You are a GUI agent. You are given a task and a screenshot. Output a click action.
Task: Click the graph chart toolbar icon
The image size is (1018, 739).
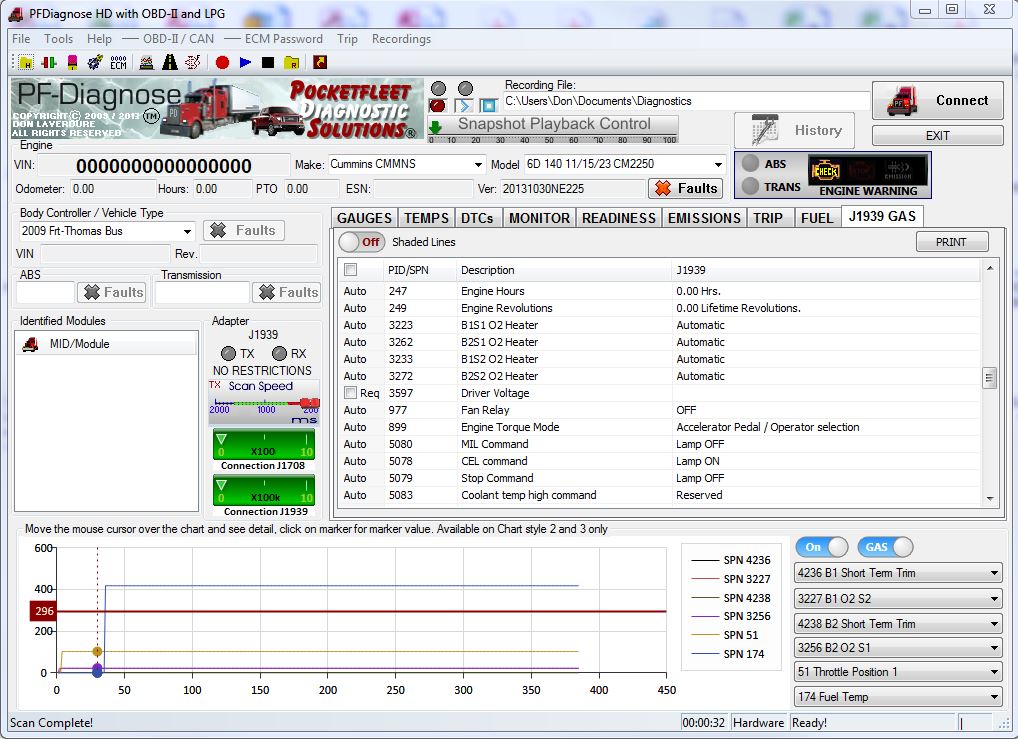pyautogui.click(x=147, y=62)
